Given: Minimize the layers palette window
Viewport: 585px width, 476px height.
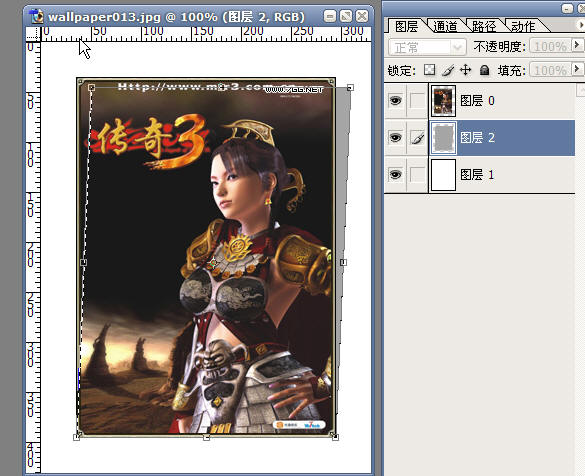Looking at the screenshot, I should coord(567,8).
